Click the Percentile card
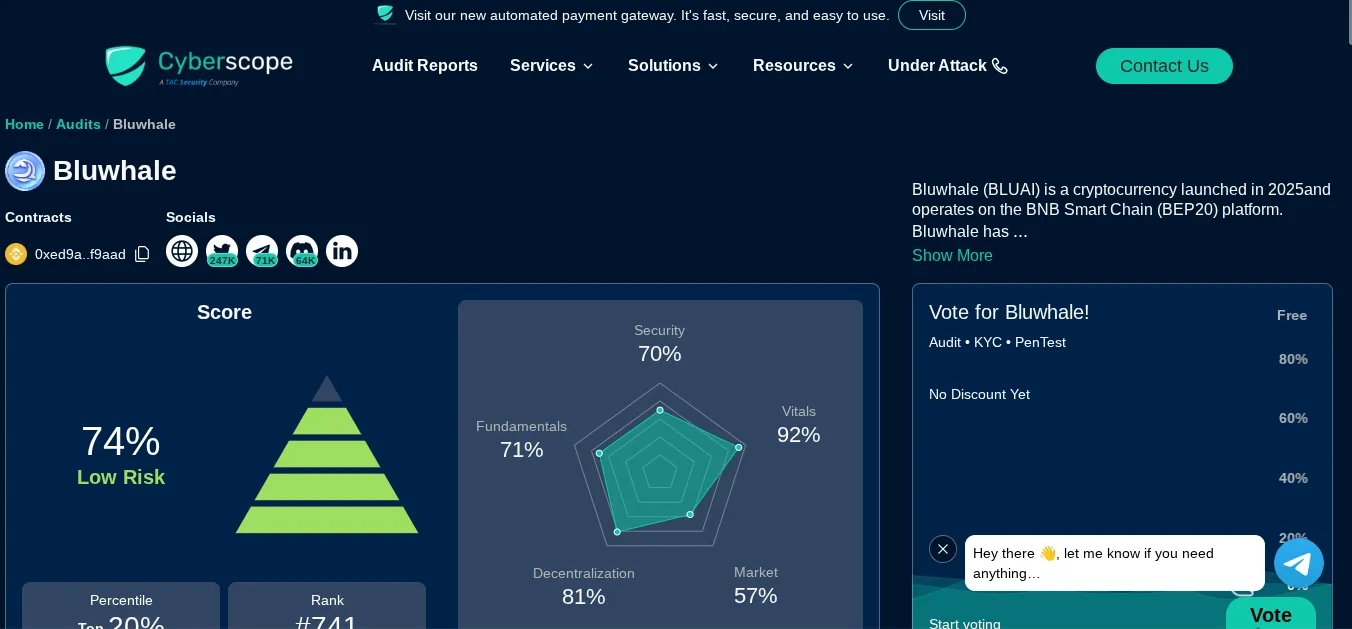The image size is (1352, 629). [x=121, y=606]
